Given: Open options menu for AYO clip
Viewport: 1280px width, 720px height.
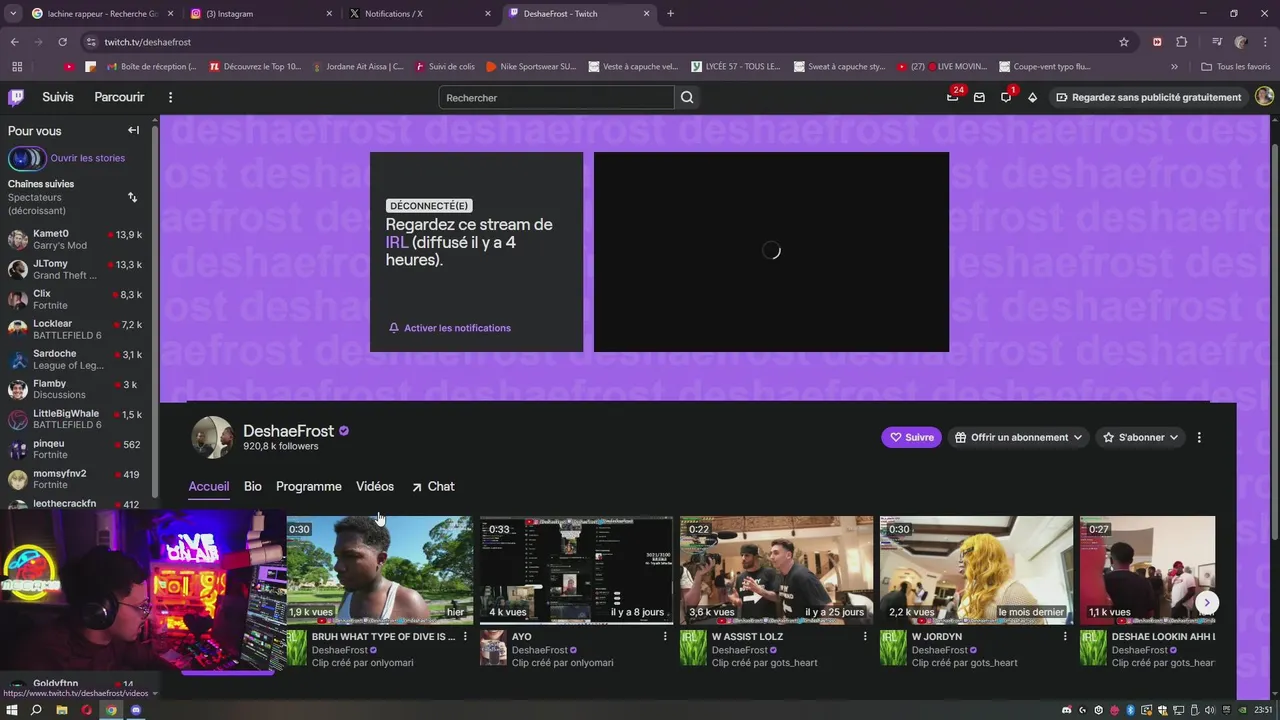Looking at the screenshot, I should pos(665,636).
